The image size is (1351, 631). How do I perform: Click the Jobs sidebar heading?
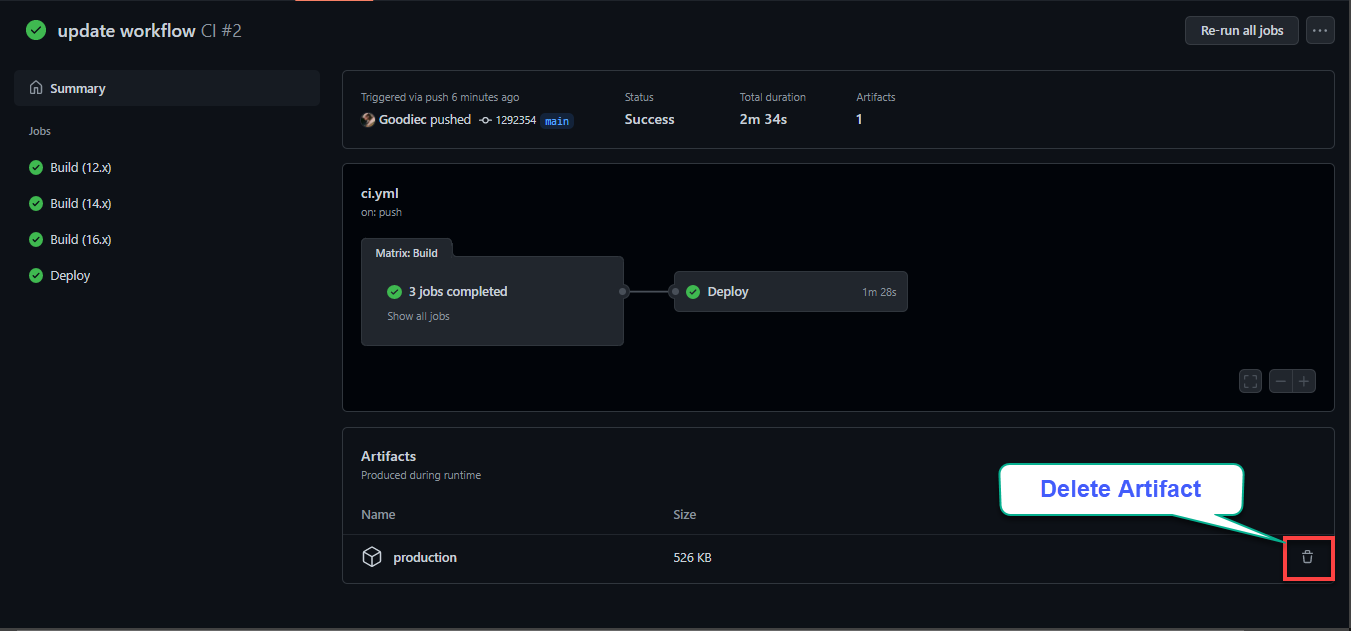40,131
